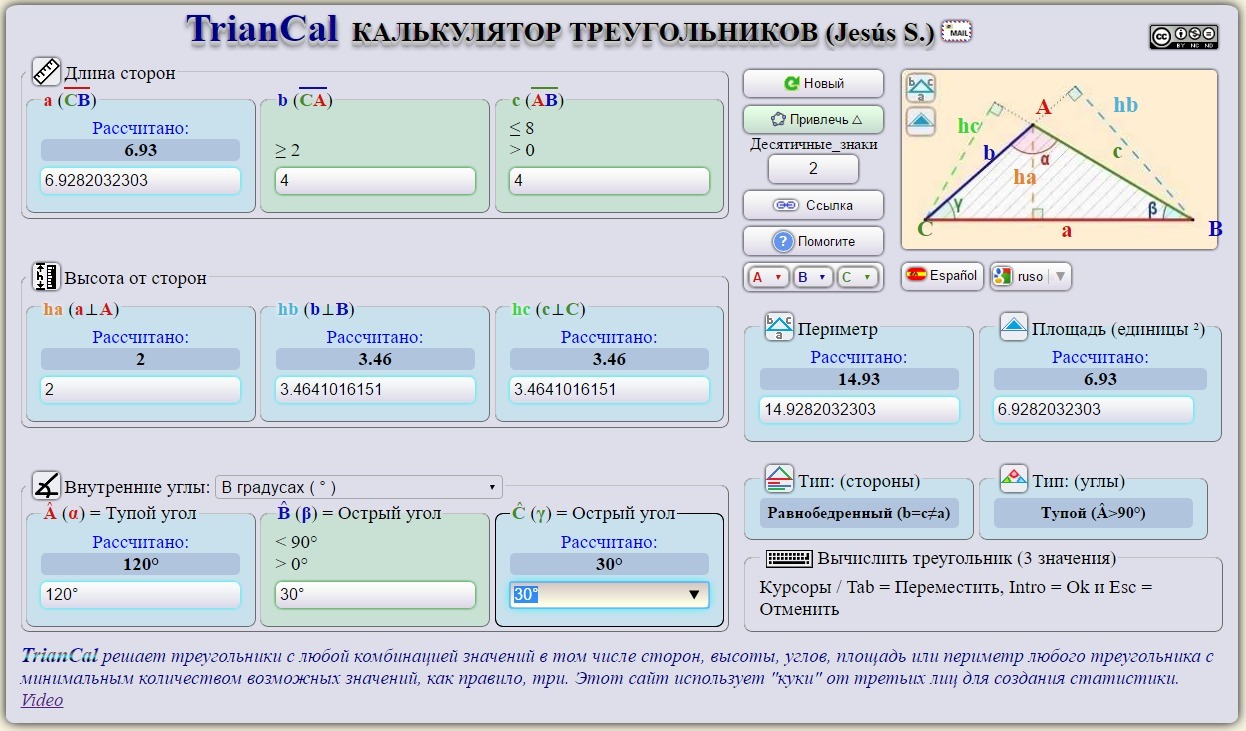Open the angle units dropdown В градусах
Screen dimensions: 1246x731
[x=359, y=487]
